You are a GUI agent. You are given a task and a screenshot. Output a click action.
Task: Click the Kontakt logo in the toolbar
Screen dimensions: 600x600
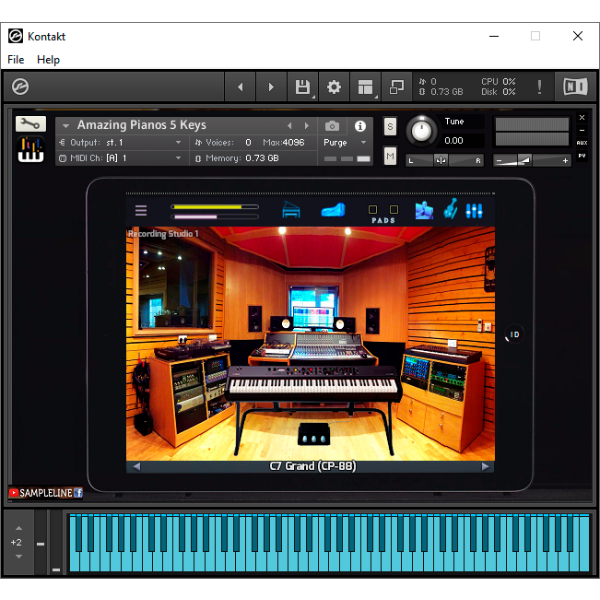(x=20, y=86)
